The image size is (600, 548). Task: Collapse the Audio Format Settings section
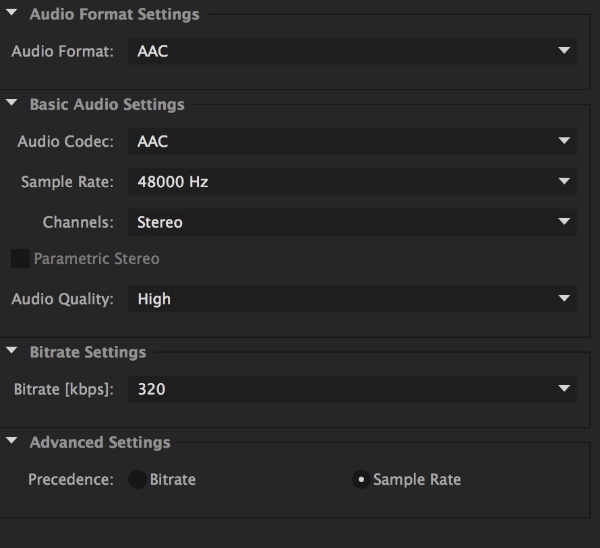pyautogui.click(x=12, y=12)
